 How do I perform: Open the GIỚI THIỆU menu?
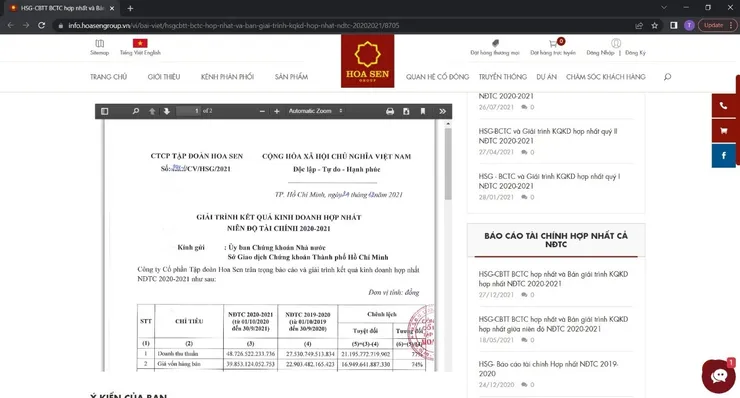(164, 77)
